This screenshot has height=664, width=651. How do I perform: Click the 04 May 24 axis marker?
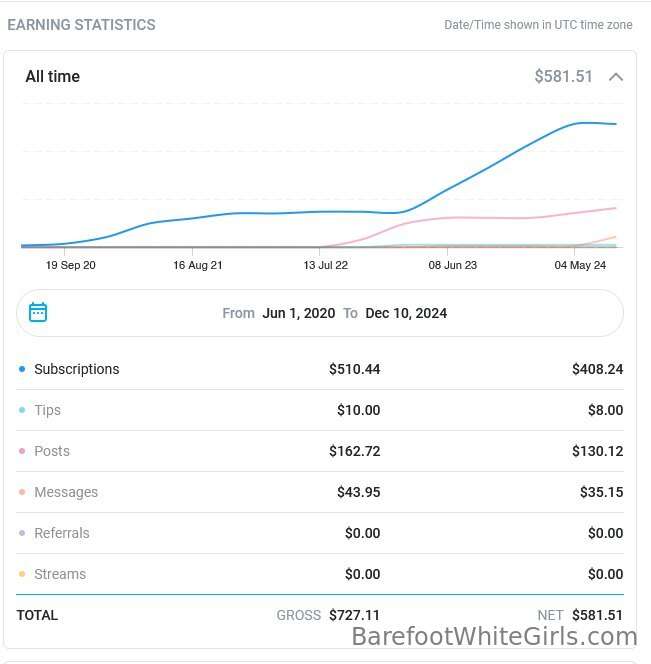[580, 265]
